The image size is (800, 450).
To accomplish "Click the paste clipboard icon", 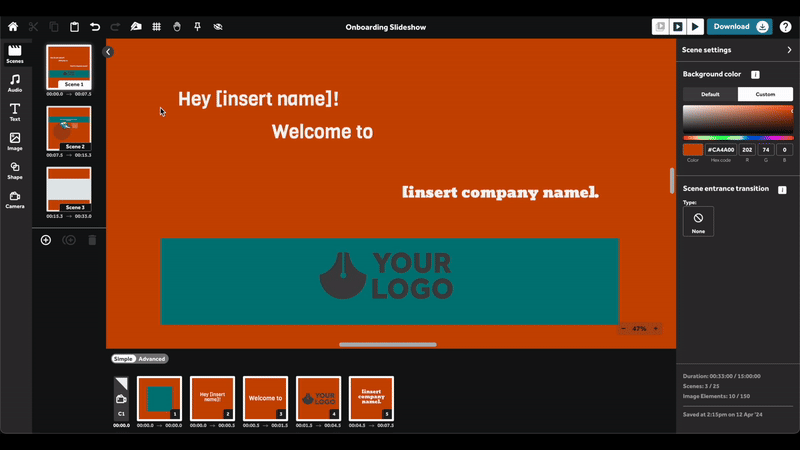I will coord(74,27).
